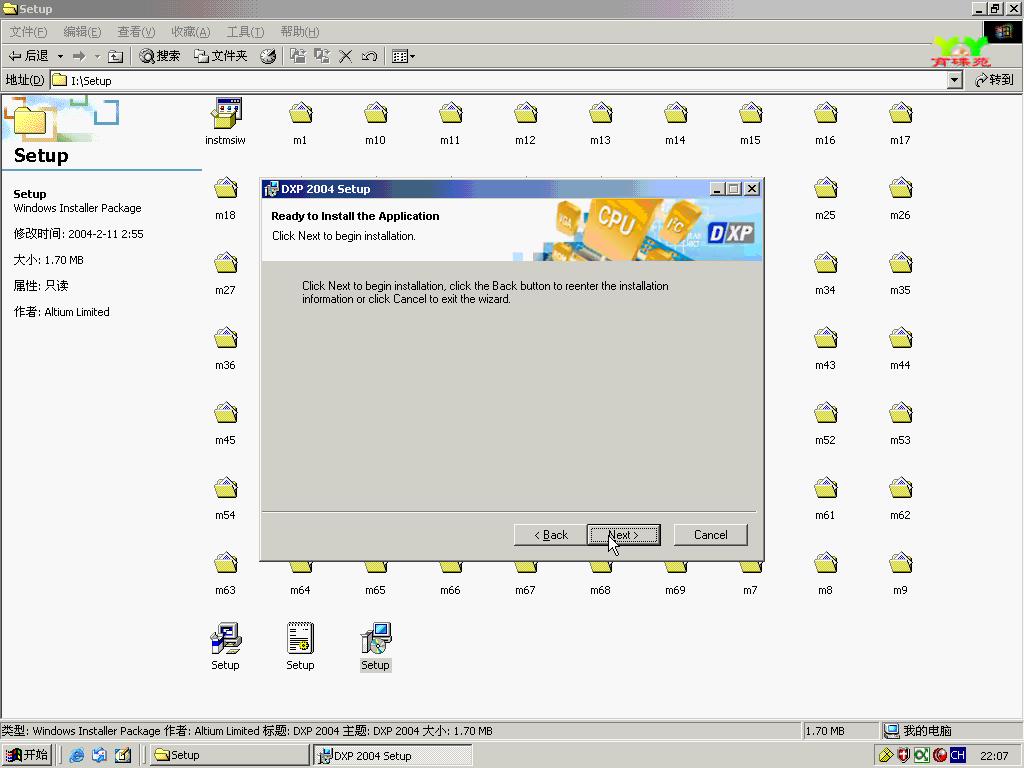Select the m1 folder

tap(300, 122)
